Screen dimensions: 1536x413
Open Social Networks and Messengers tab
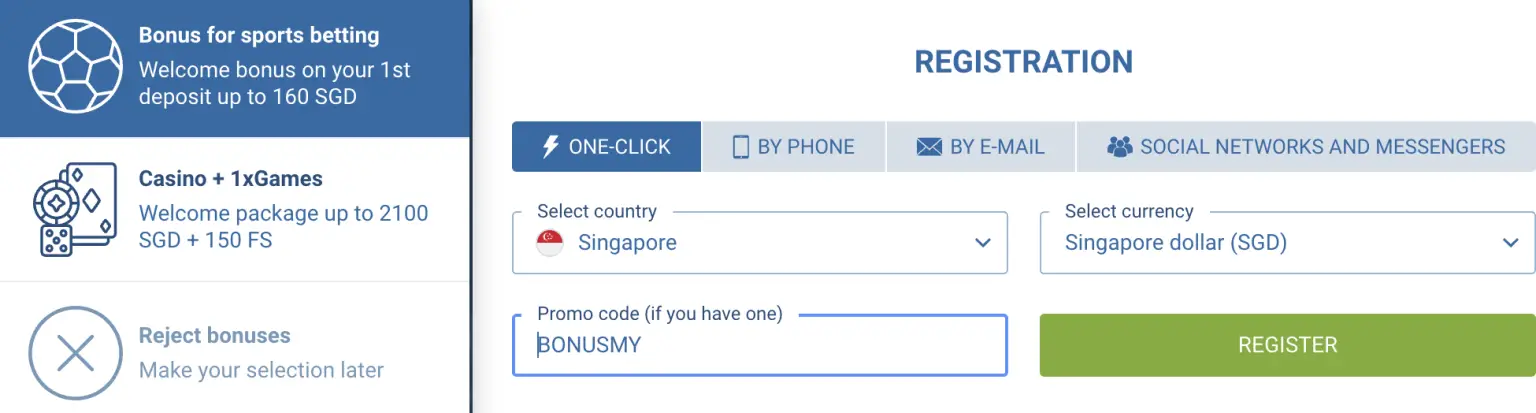pos(1306,147)
